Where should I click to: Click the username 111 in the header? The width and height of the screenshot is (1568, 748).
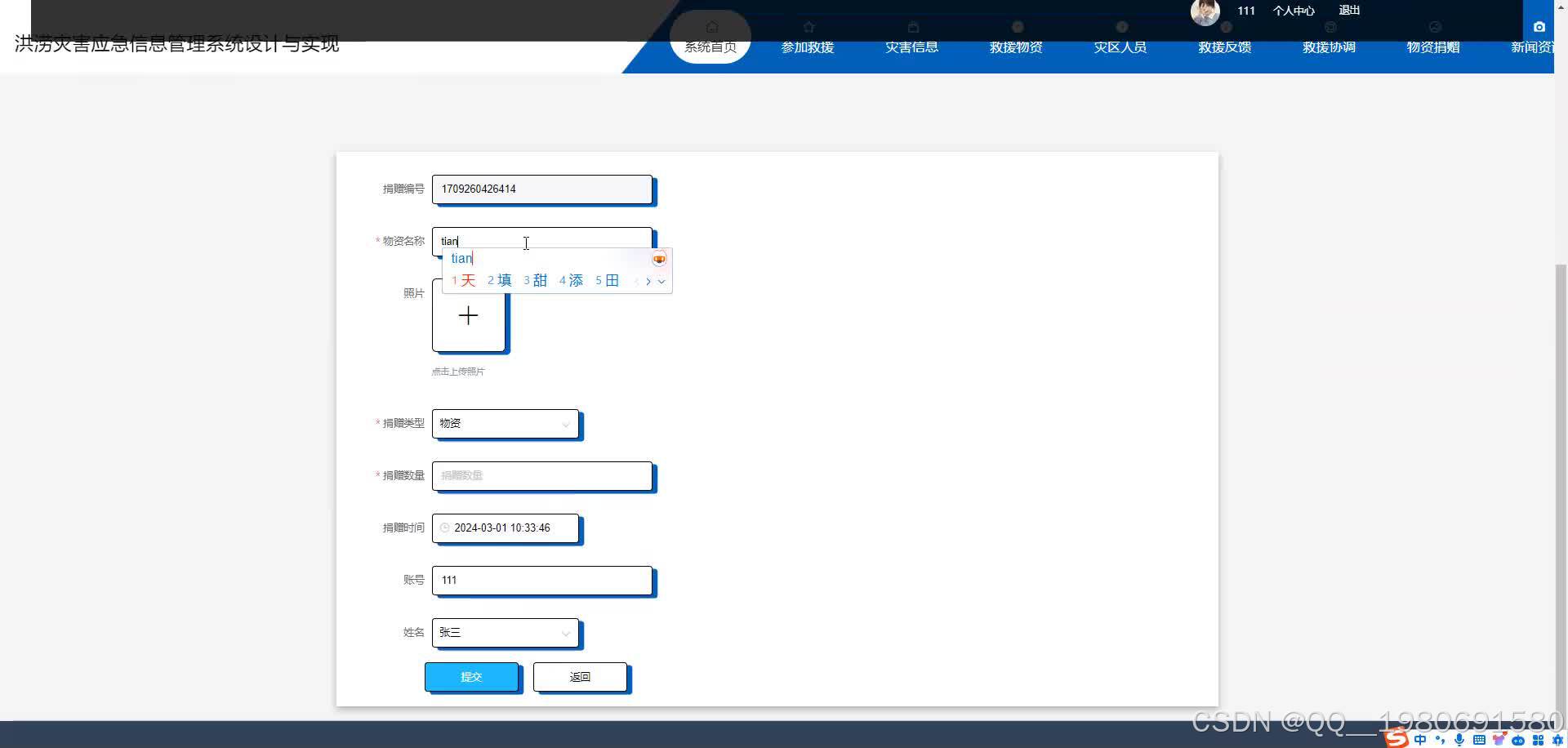pos(1246,11)
